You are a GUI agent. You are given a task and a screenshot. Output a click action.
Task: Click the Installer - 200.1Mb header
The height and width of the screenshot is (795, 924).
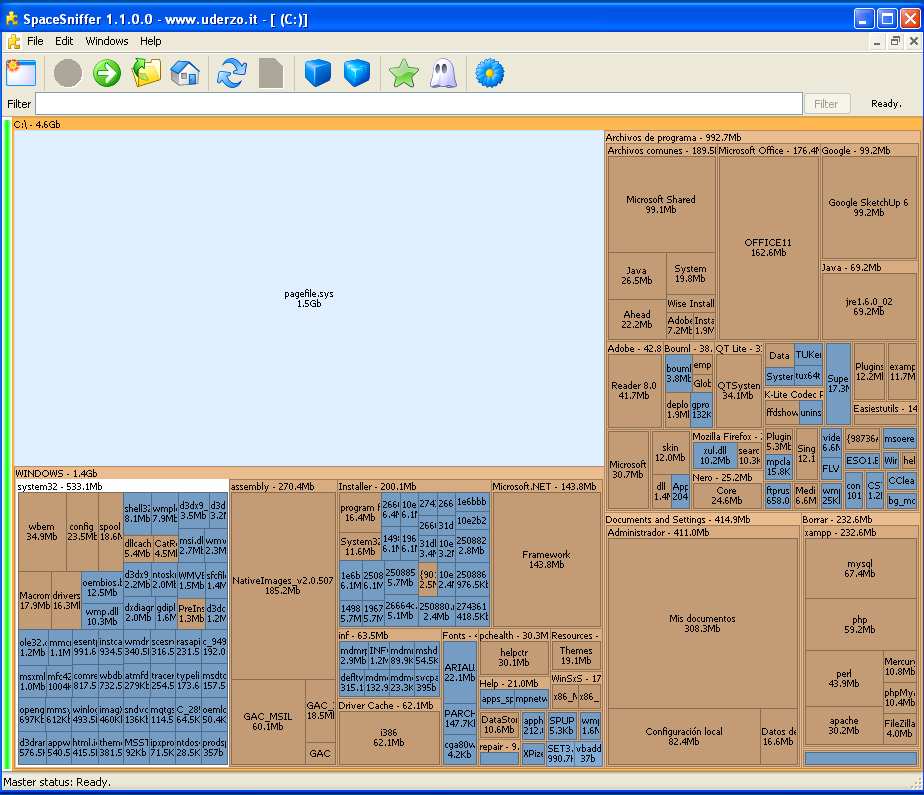coord(414,487)
